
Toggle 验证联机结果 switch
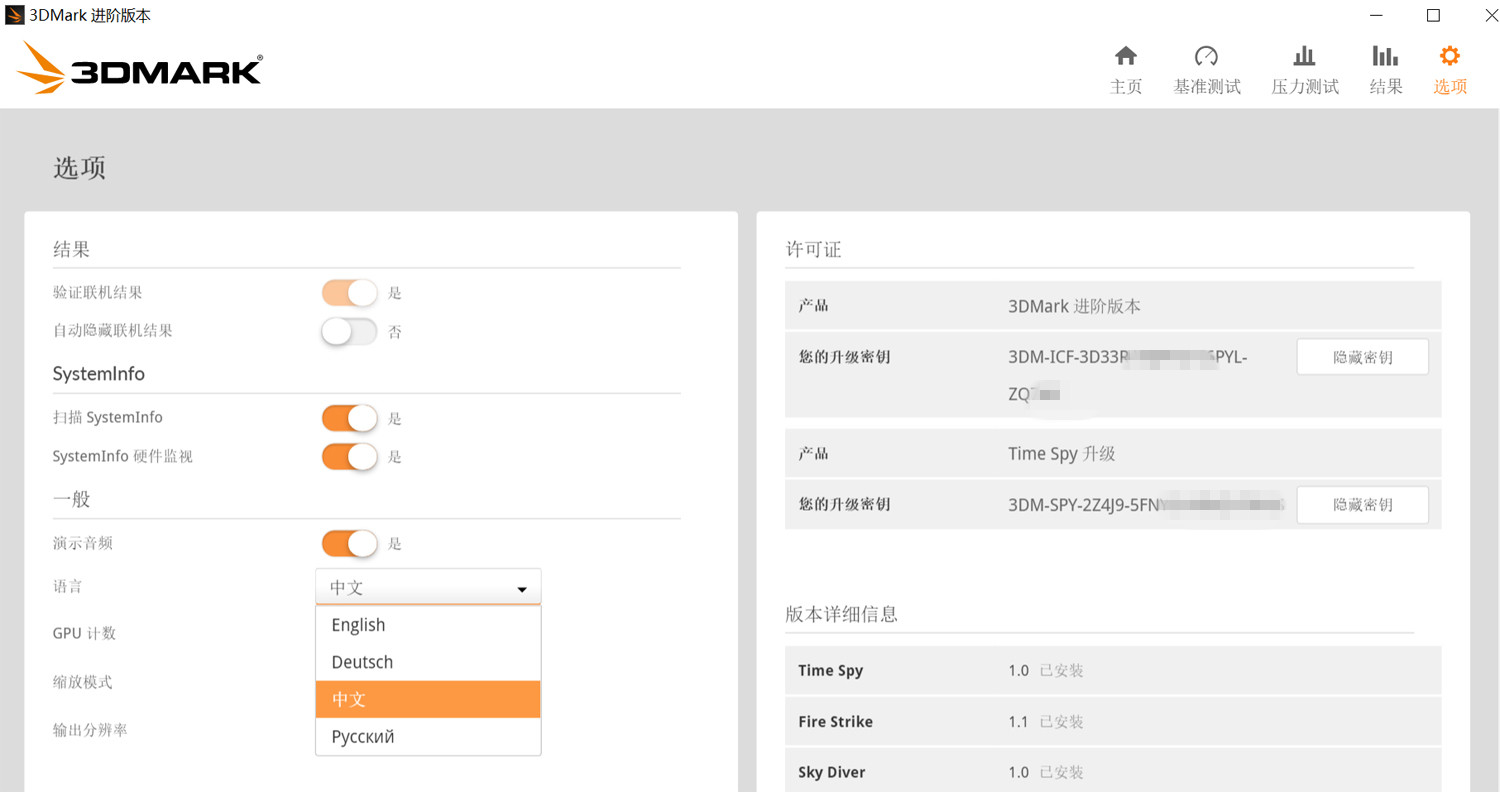(349, 292)
